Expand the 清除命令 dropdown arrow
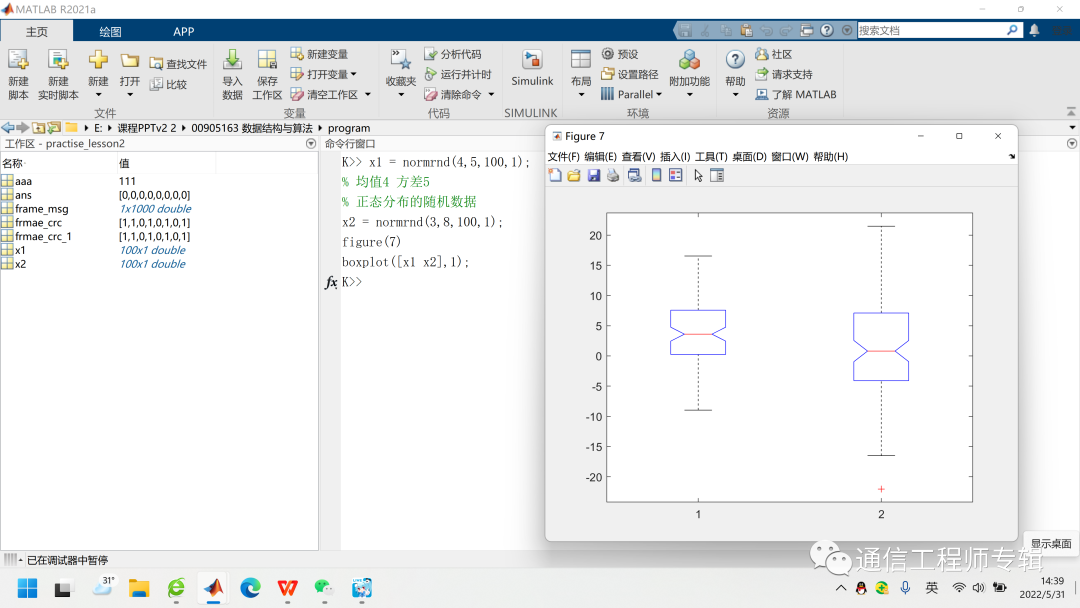Screen dimensions: 1080x608 (491, 94)
